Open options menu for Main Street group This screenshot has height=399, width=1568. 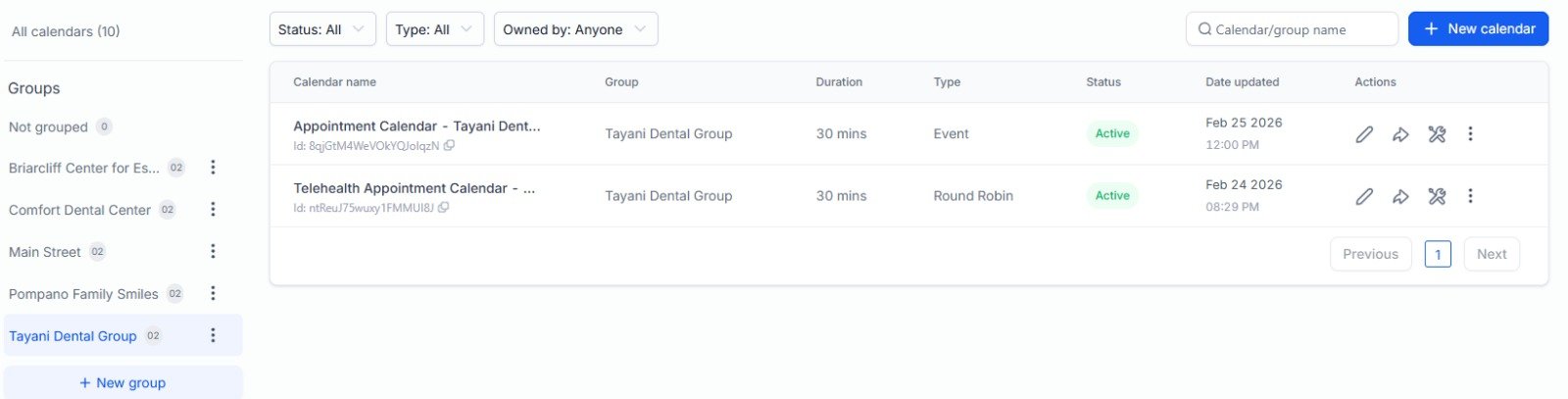pos(213,252)
